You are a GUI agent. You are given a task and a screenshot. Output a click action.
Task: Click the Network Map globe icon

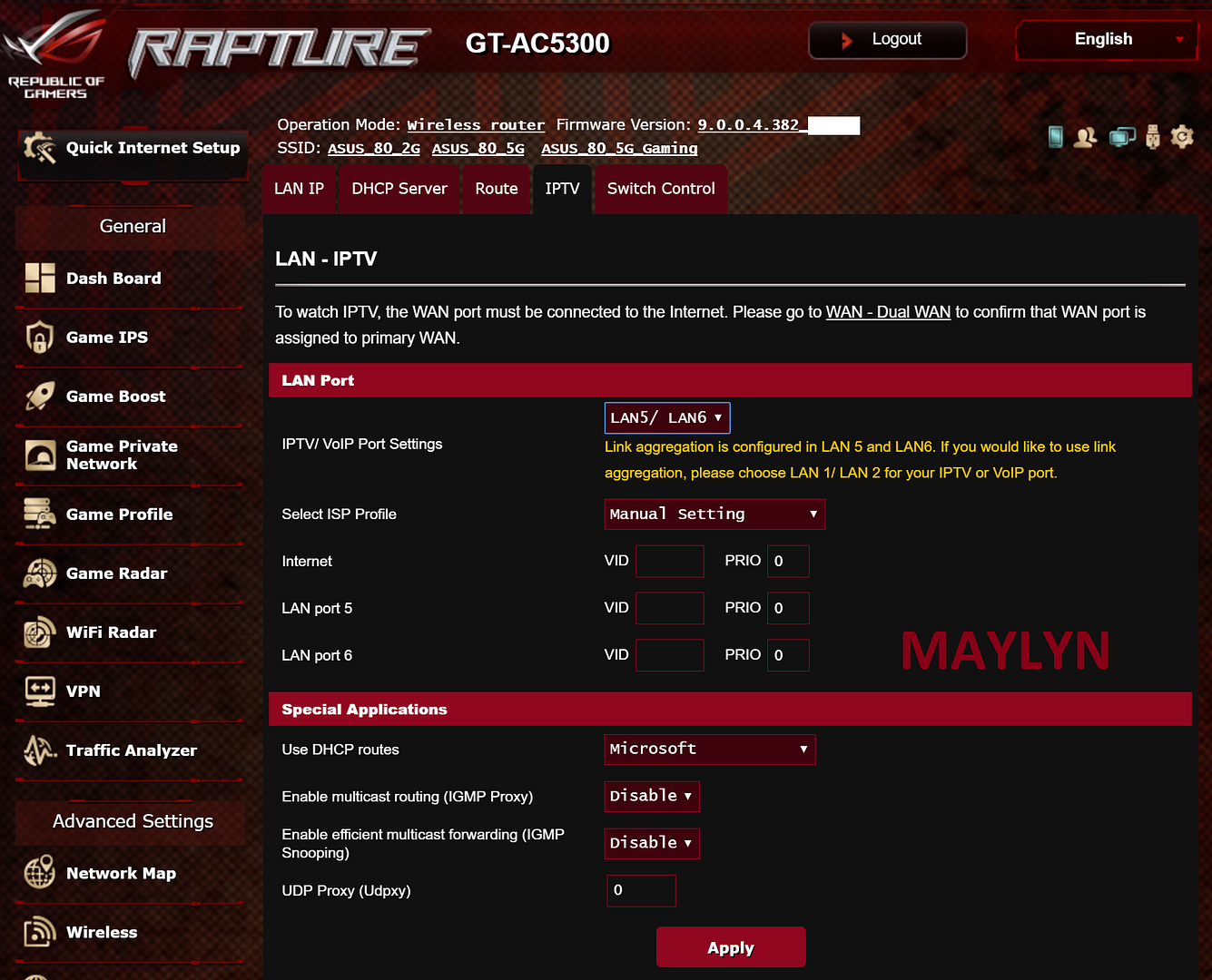(40, 873)
